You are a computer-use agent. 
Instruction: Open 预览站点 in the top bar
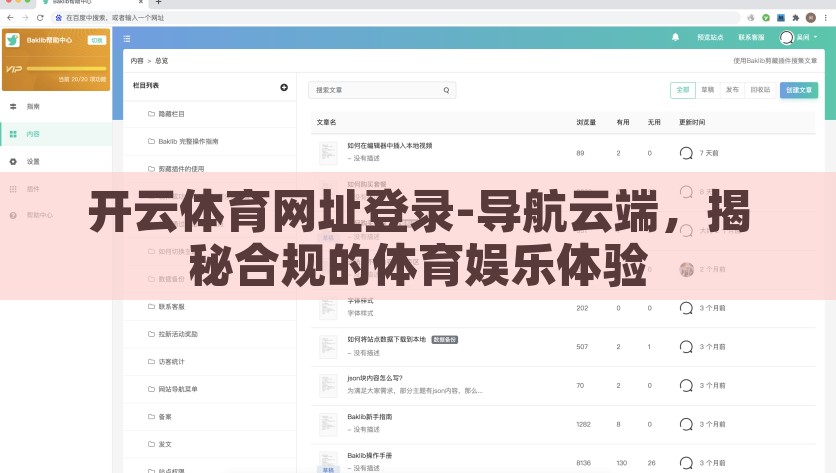[710, 37]
